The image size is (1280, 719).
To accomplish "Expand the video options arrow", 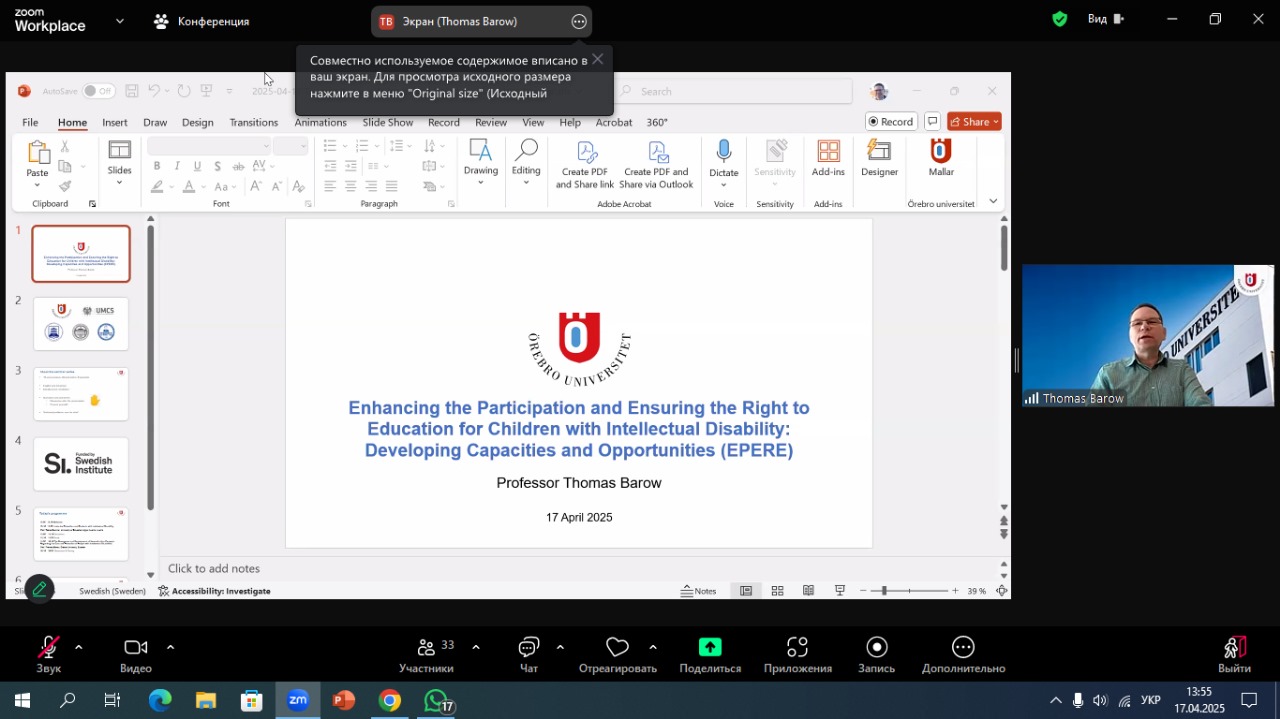I will [170, 647].
